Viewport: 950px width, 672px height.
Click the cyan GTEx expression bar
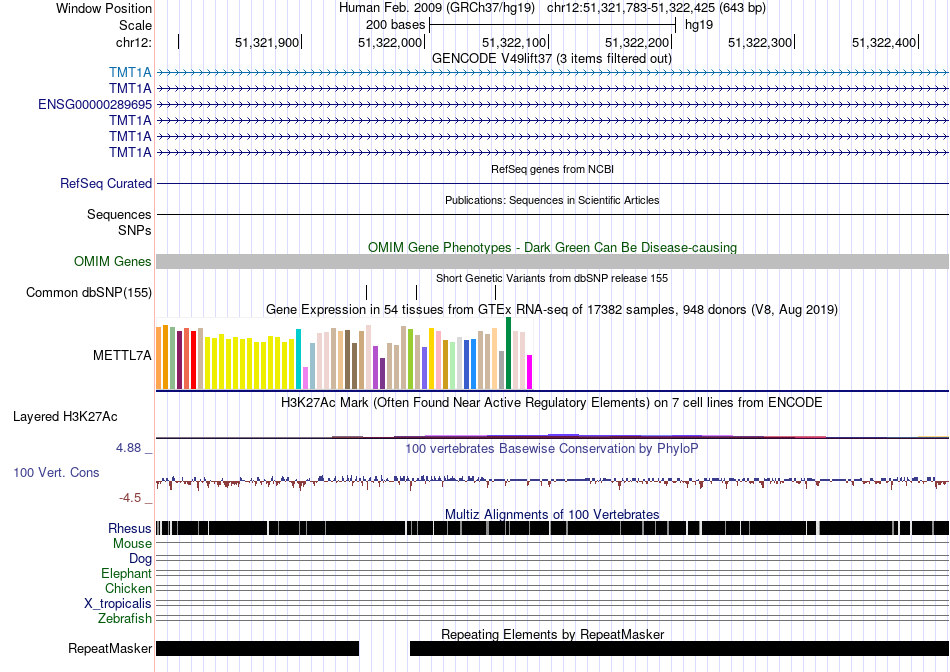pyautogui.click(x=298, y=359)
